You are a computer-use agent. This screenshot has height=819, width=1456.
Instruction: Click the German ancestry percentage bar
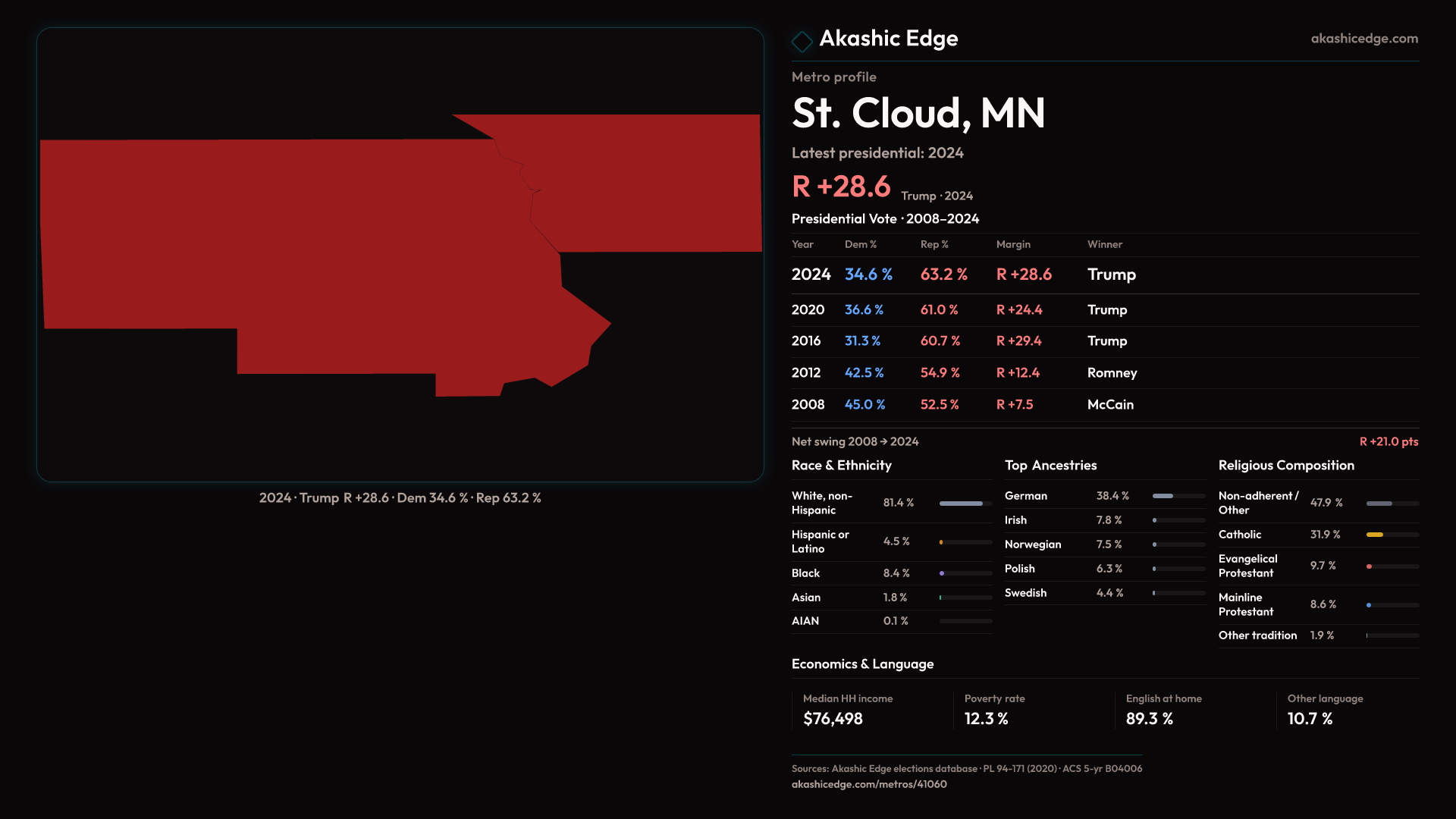(x=1163, y=496)
